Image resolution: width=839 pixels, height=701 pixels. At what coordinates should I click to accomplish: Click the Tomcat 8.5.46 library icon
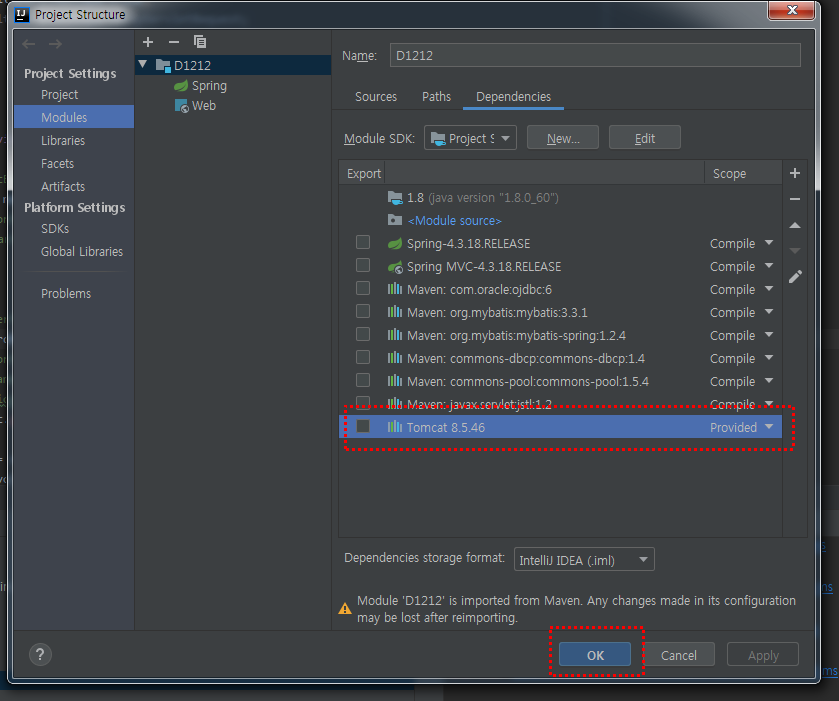pyautogui.click(x=395, y=427)
